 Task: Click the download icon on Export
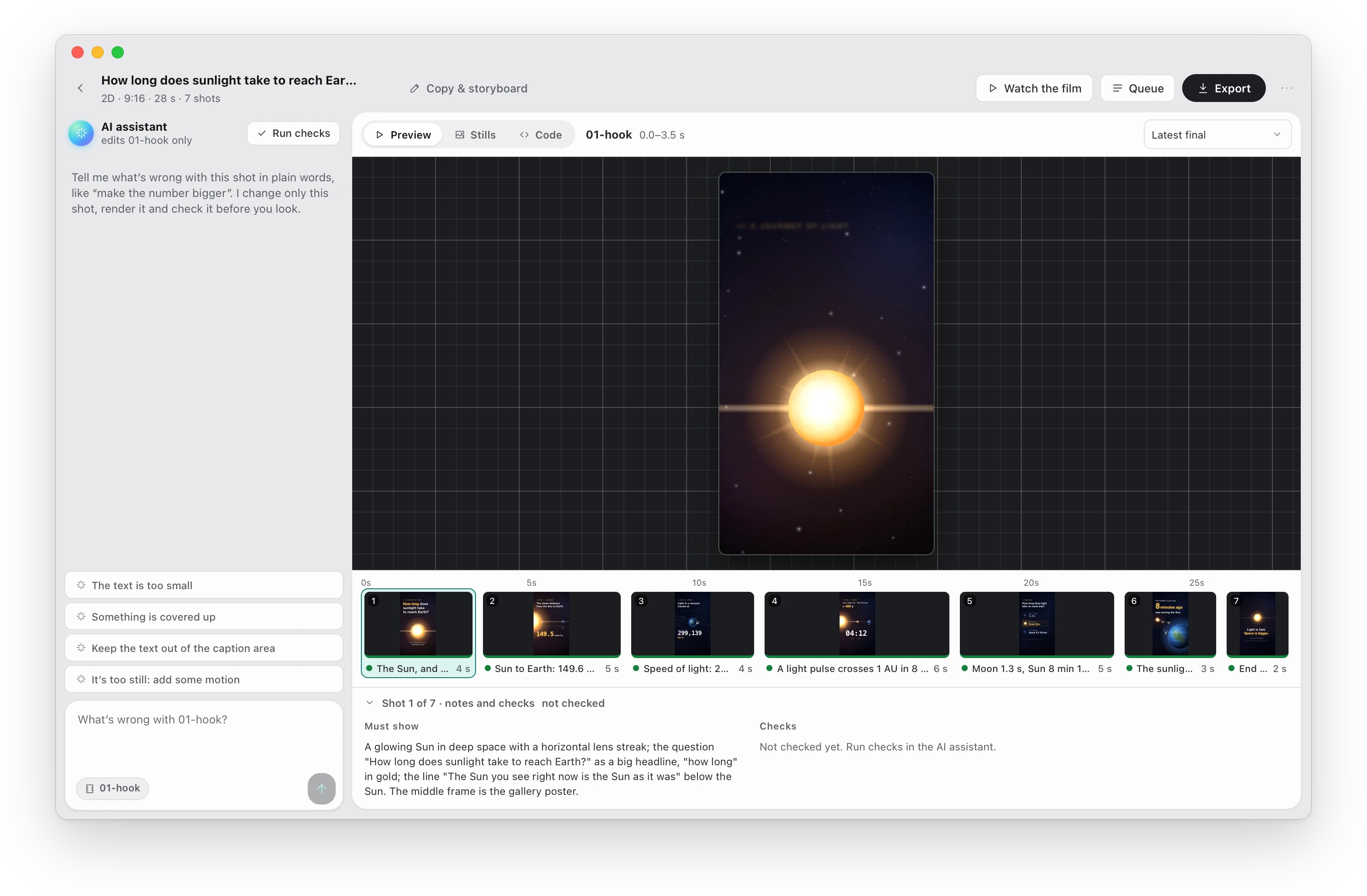[1203, 88]
